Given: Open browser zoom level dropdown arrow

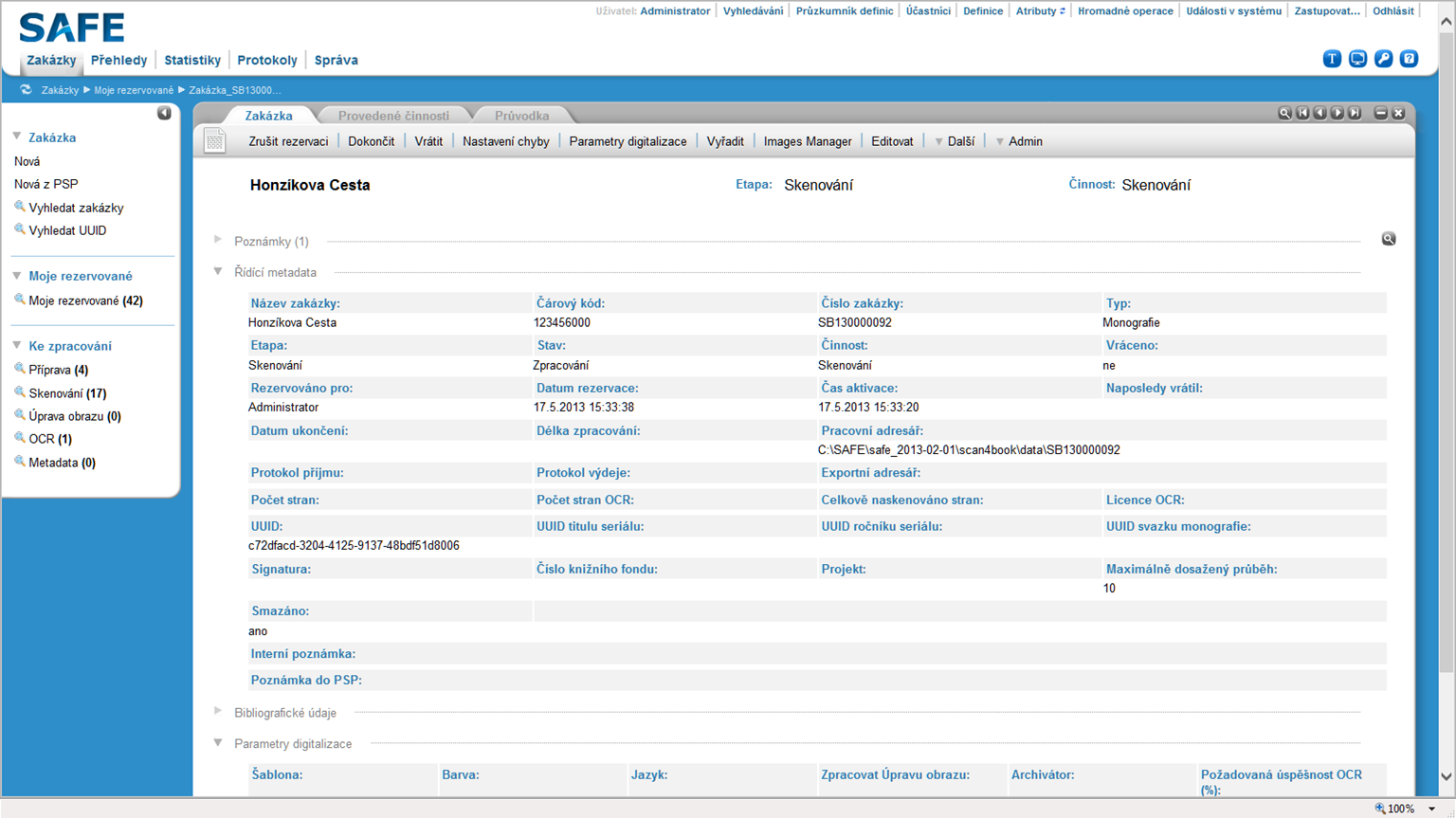Looking at the screenshot, I should point(1431,809).
